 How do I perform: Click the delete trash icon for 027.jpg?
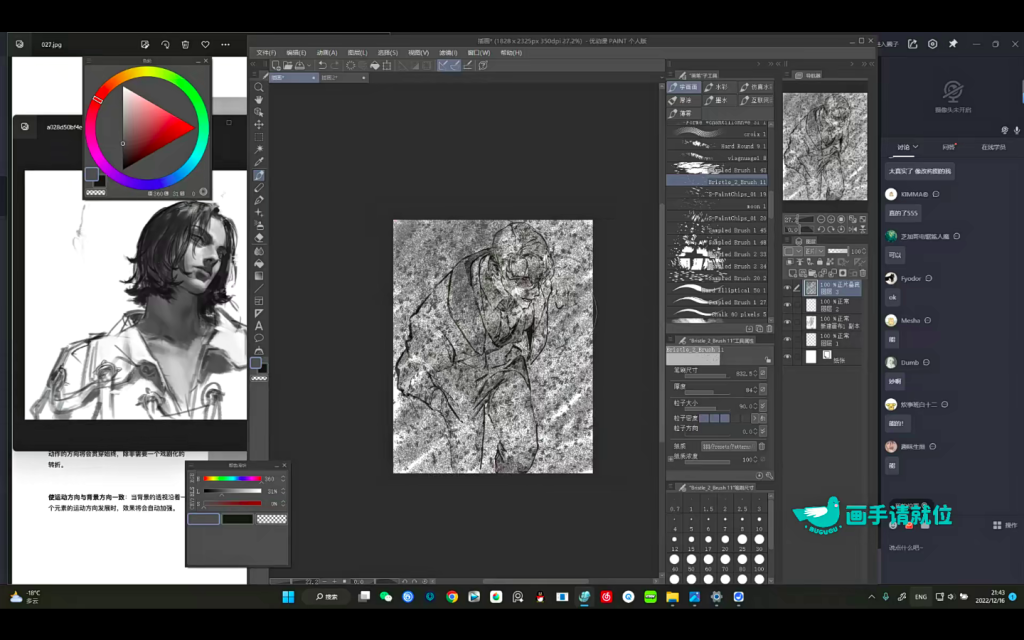click(x=185, y=45)
